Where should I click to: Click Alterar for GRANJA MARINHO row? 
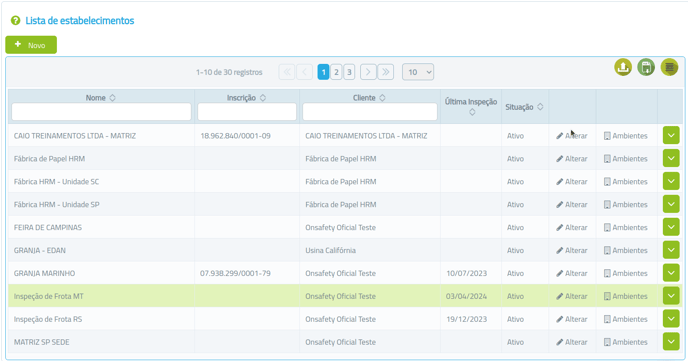572,273
